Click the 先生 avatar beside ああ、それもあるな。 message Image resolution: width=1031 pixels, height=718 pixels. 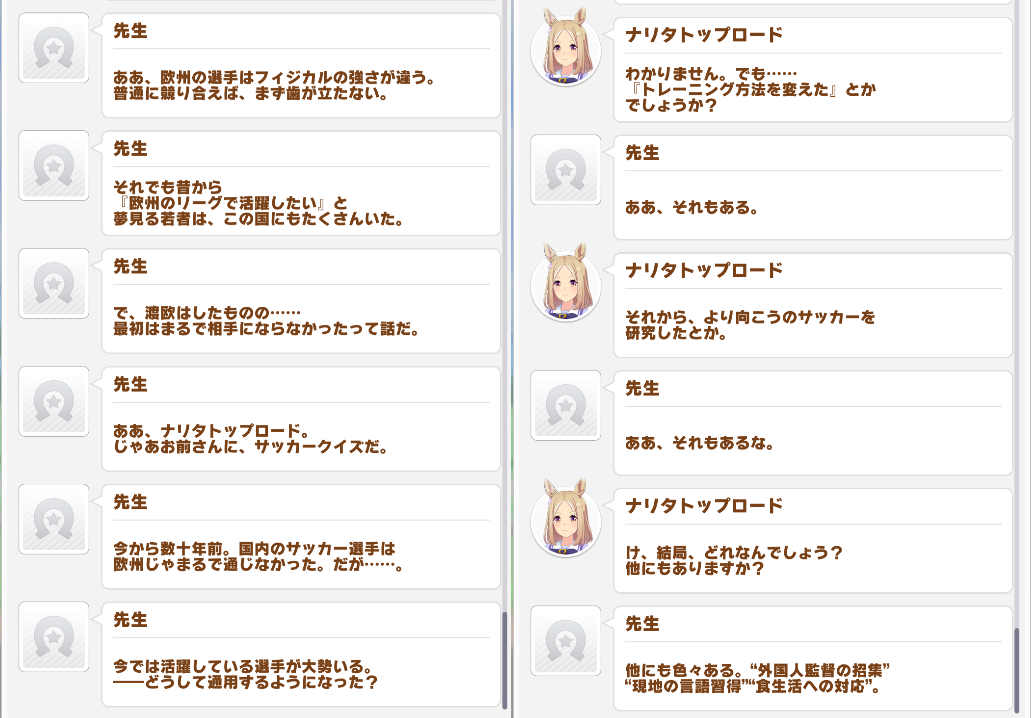click(565, 405)
